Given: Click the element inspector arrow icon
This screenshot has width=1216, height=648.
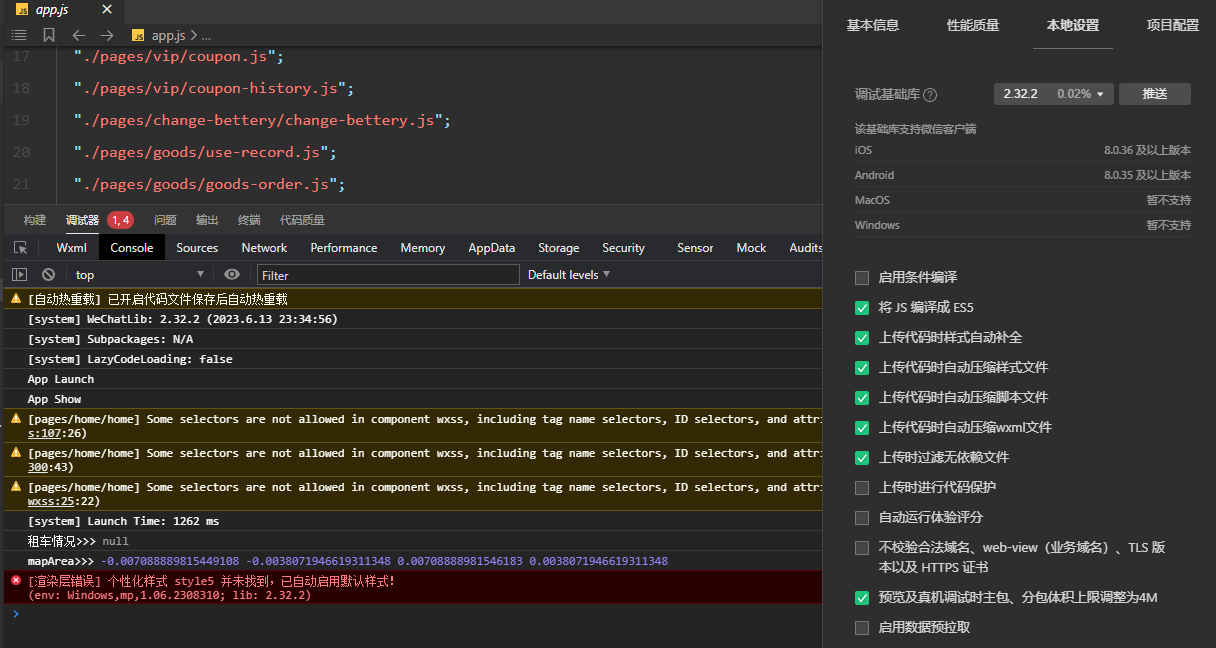Looking at the screenshot, I should click(x=20, y=248).
